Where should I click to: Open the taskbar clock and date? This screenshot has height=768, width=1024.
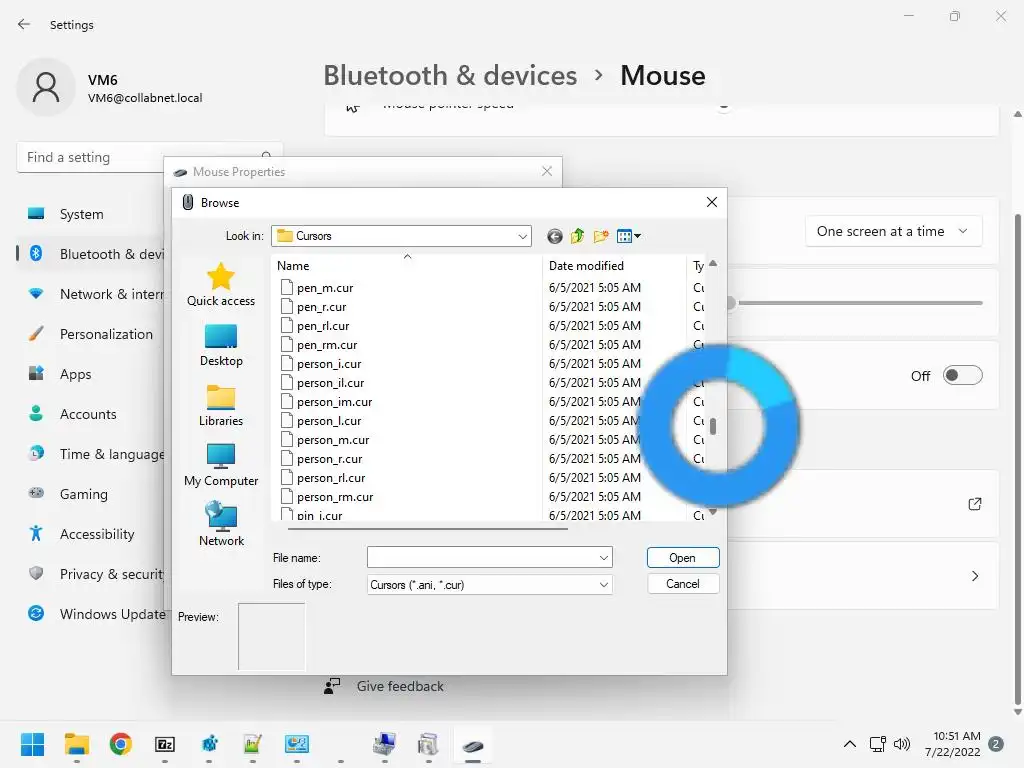(953, 744)
